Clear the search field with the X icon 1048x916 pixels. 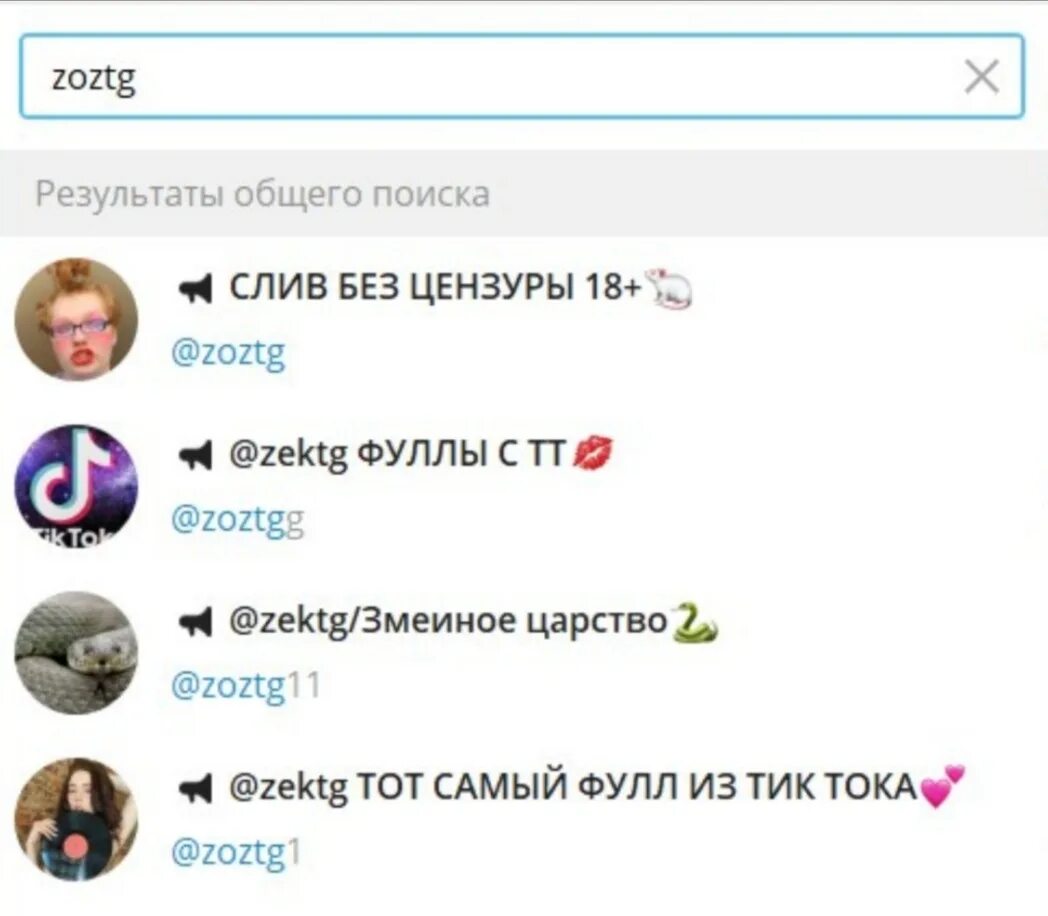pos(982,77)
